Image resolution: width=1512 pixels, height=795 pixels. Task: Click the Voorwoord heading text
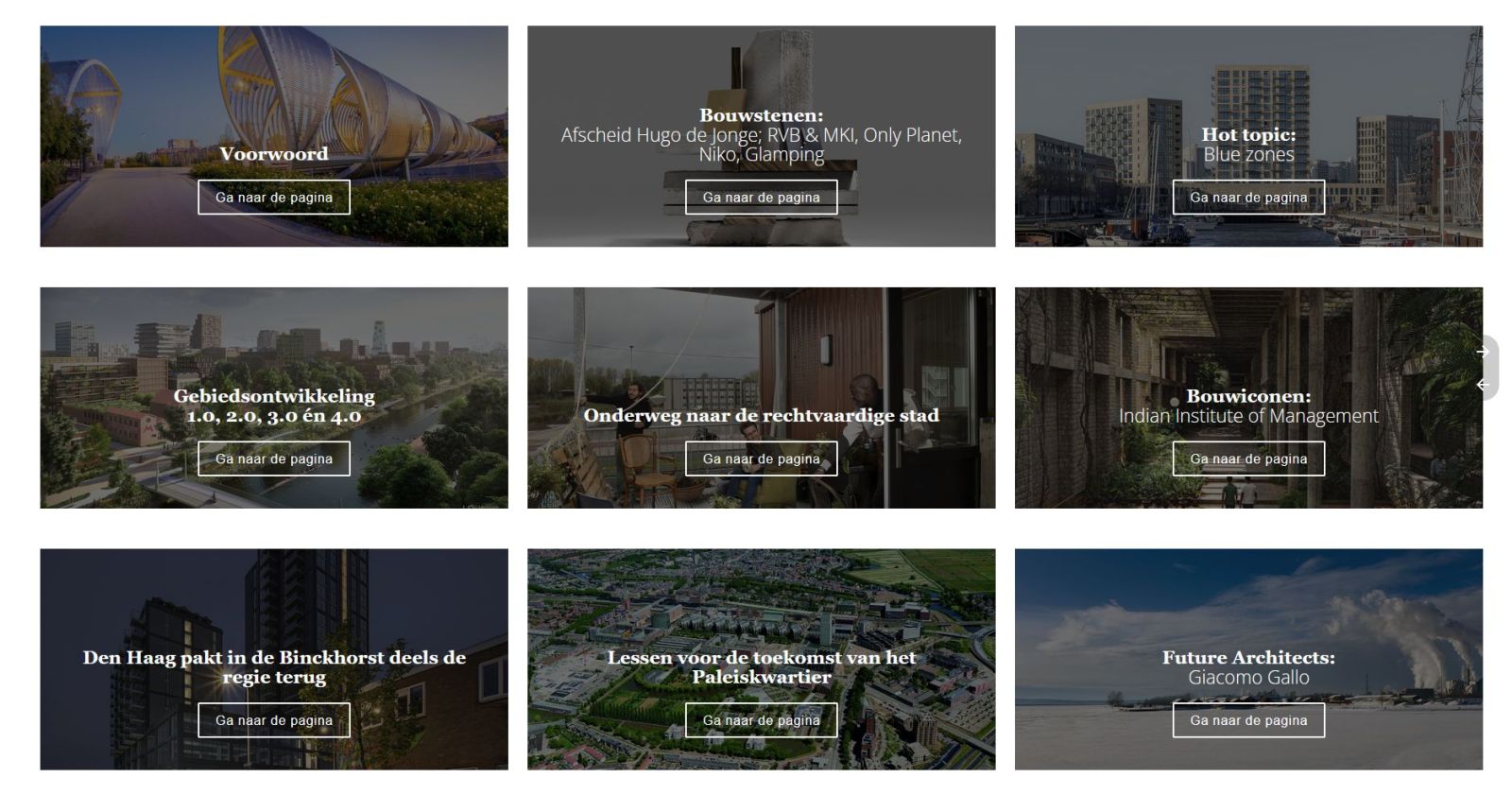tap(274, 153)
